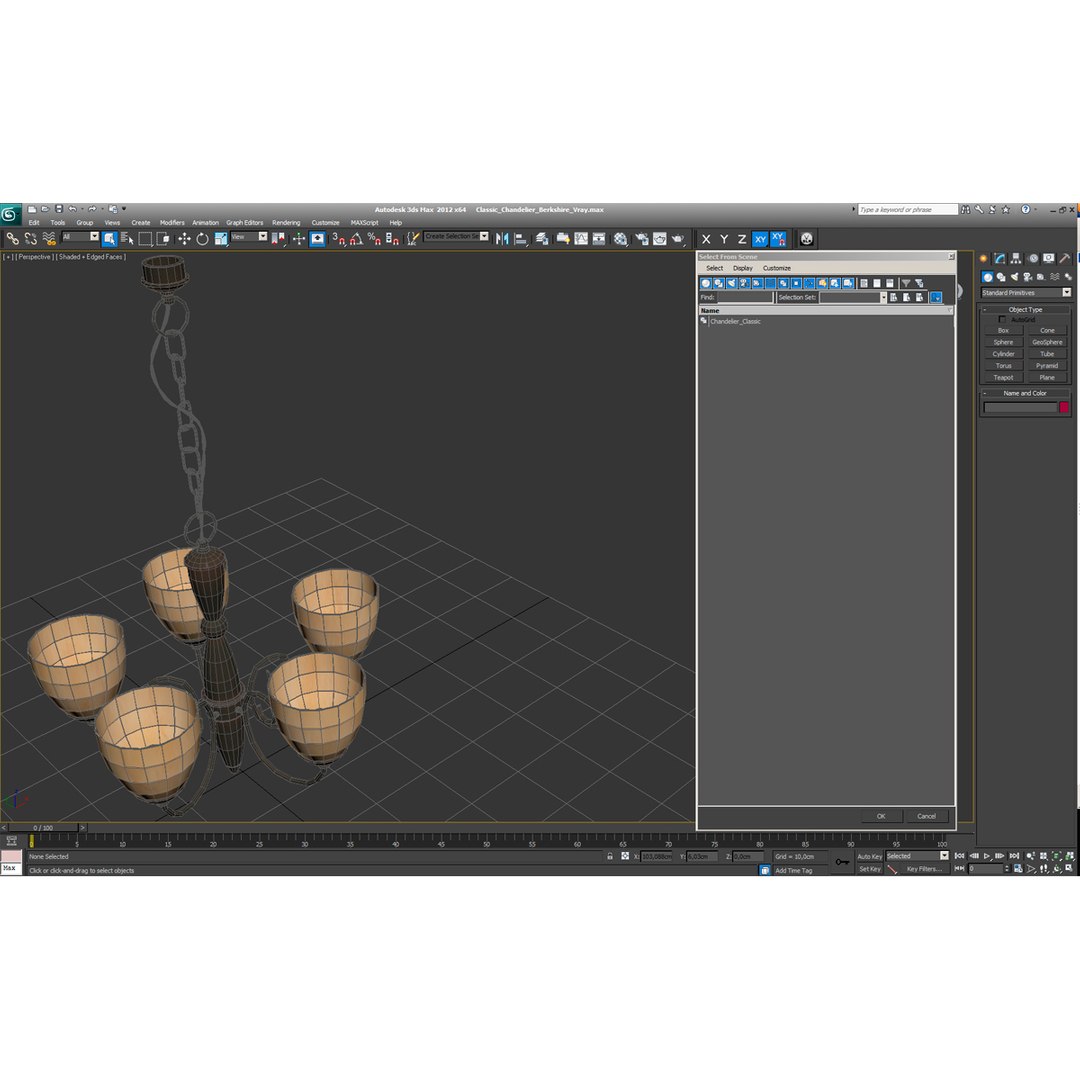1080x1080 pixels.
Task: Click the Render Production teapot icon
Action: coord(678,239)
